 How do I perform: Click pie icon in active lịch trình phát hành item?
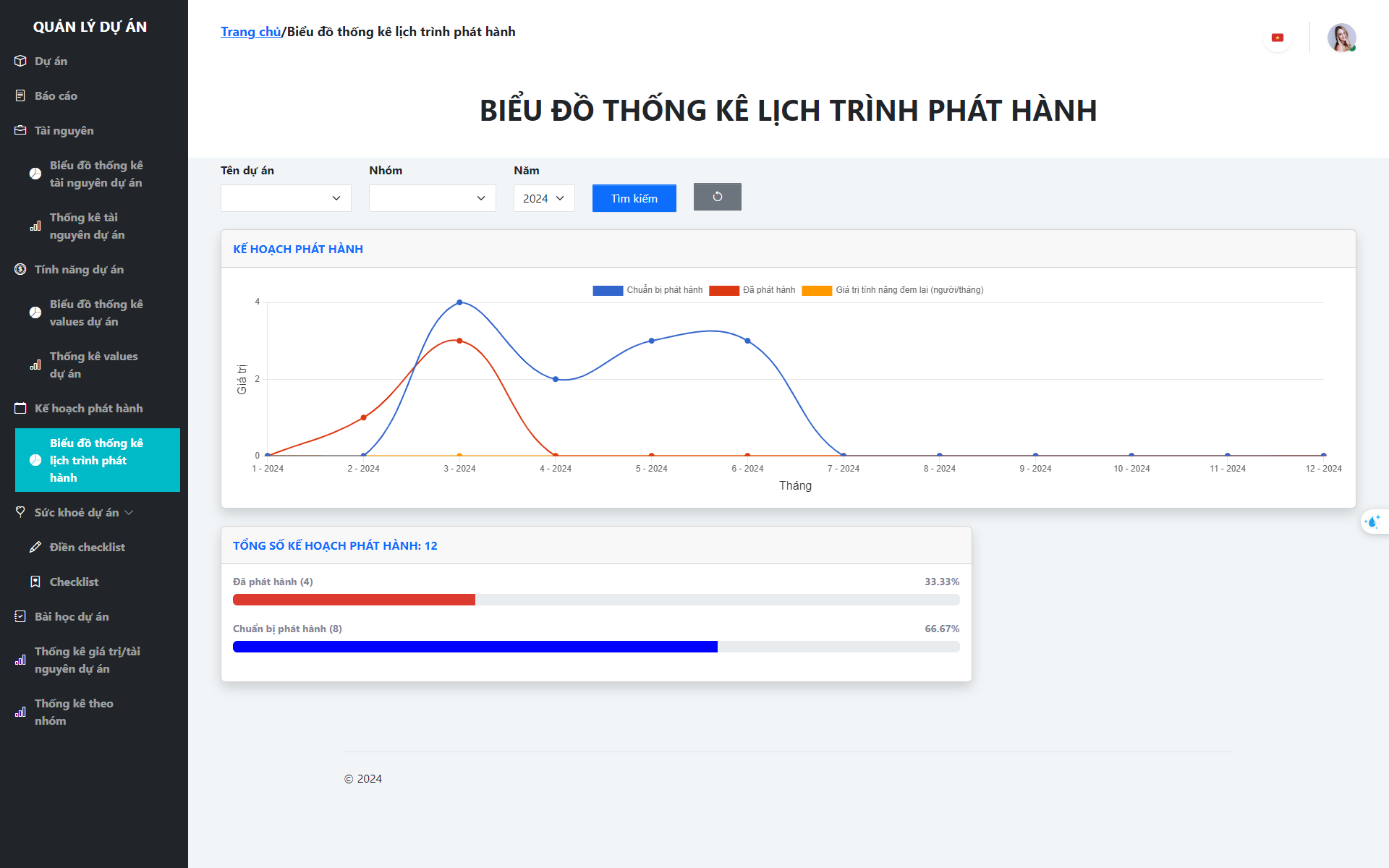pos(35,460)
